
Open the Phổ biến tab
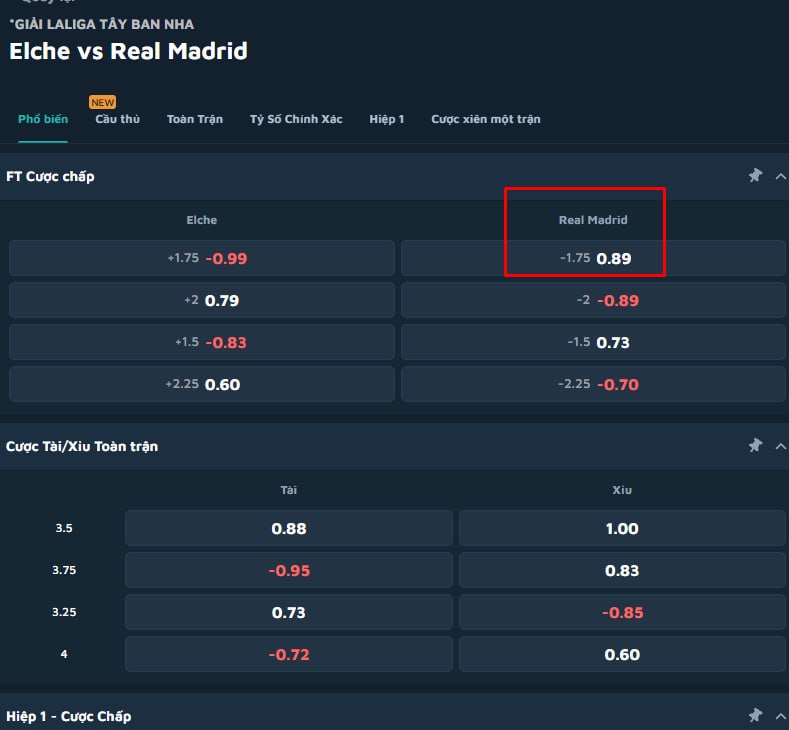(43, 119)
